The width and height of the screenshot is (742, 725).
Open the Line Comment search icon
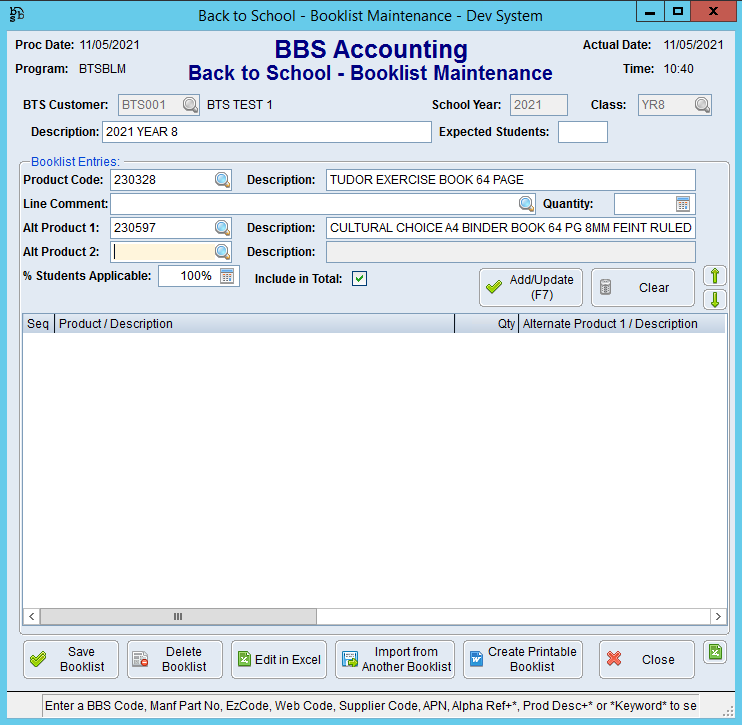526,204
